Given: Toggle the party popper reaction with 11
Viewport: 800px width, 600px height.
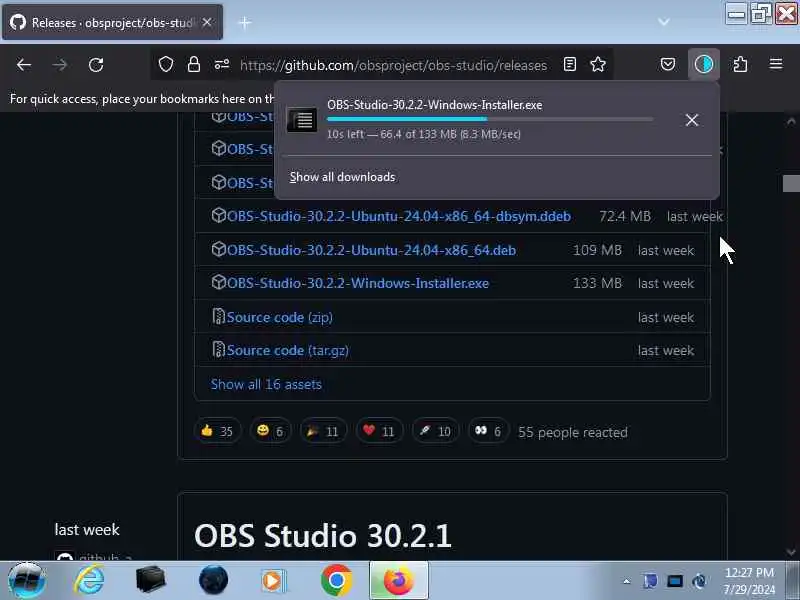Looking at the screenshot, I should [323, 431].
